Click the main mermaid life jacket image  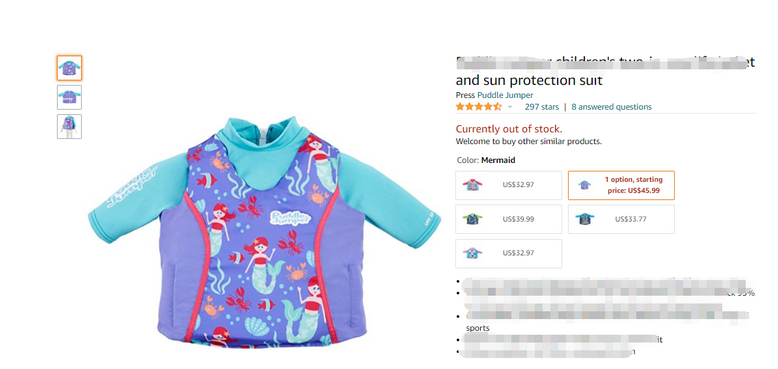tap(264, 230)
